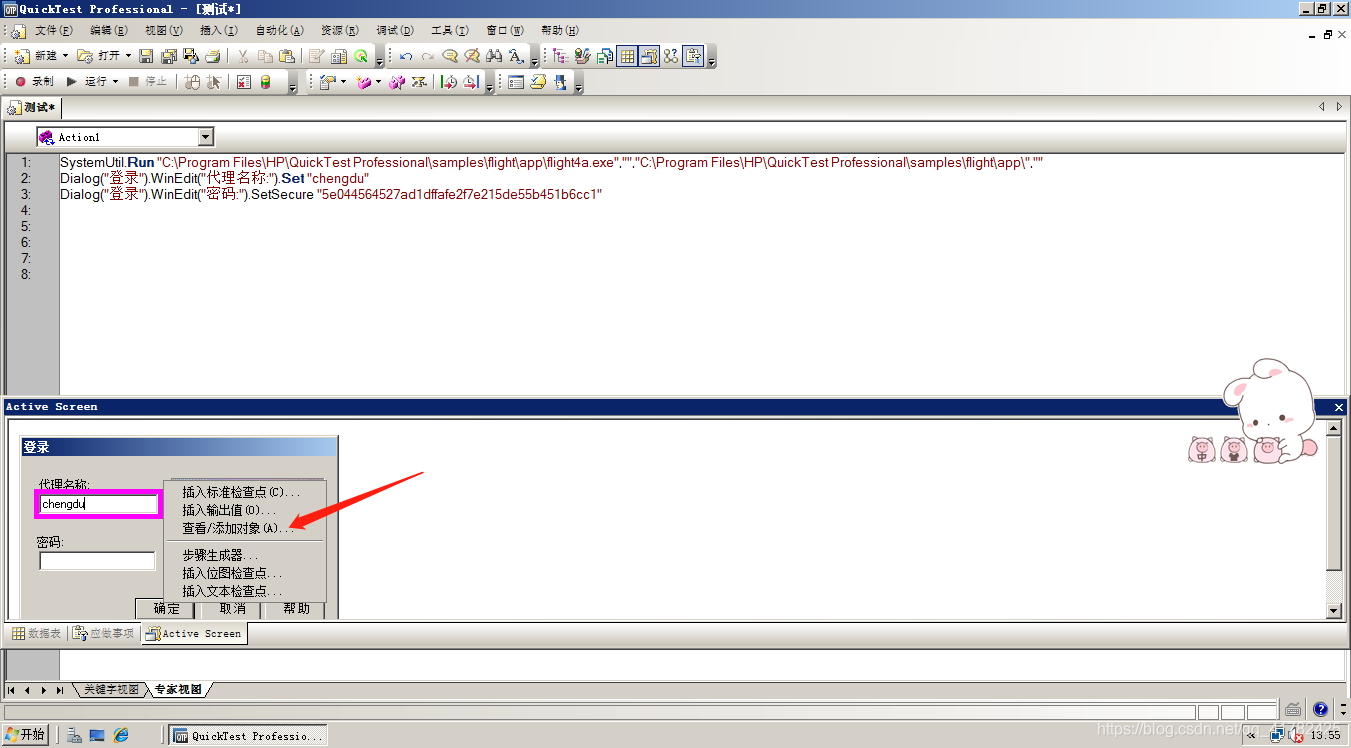Click the Stop button in toolbar
The width and height of the screenshot is (1351, 748).
point(148,82)
